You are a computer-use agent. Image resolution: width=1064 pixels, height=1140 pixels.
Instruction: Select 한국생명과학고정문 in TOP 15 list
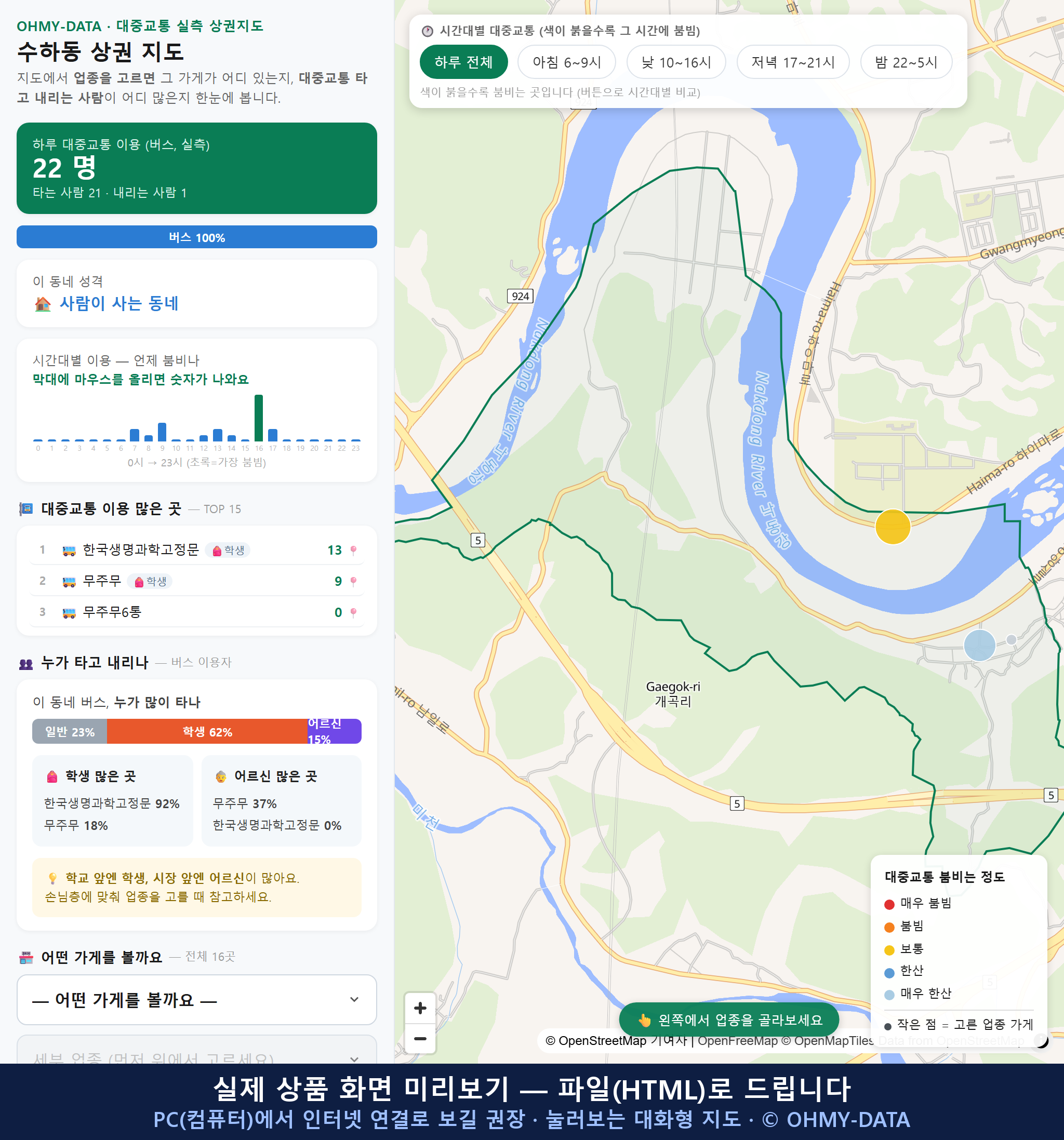(x=197, y=550)
